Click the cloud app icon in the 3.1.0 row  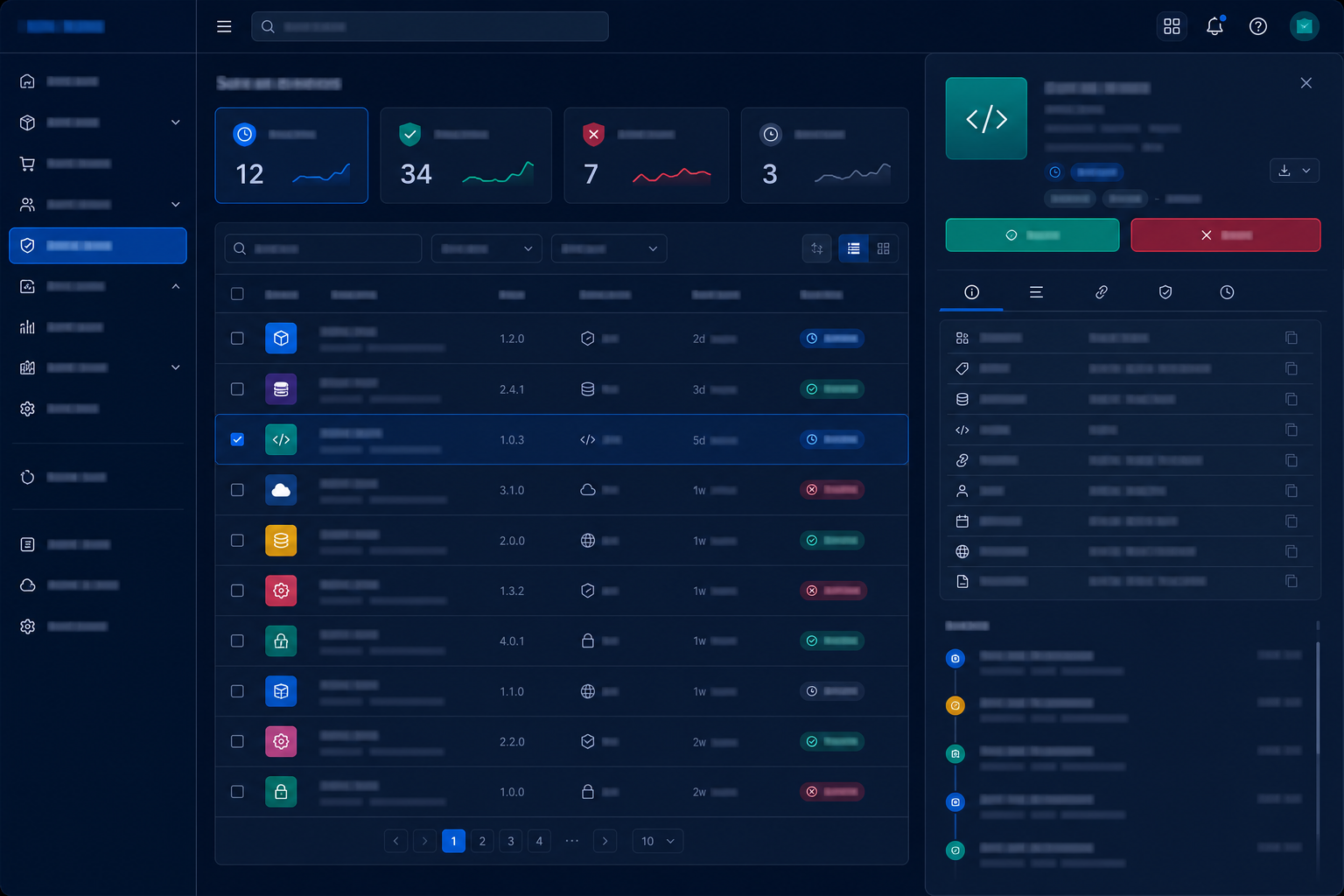(x=281, y=490)
